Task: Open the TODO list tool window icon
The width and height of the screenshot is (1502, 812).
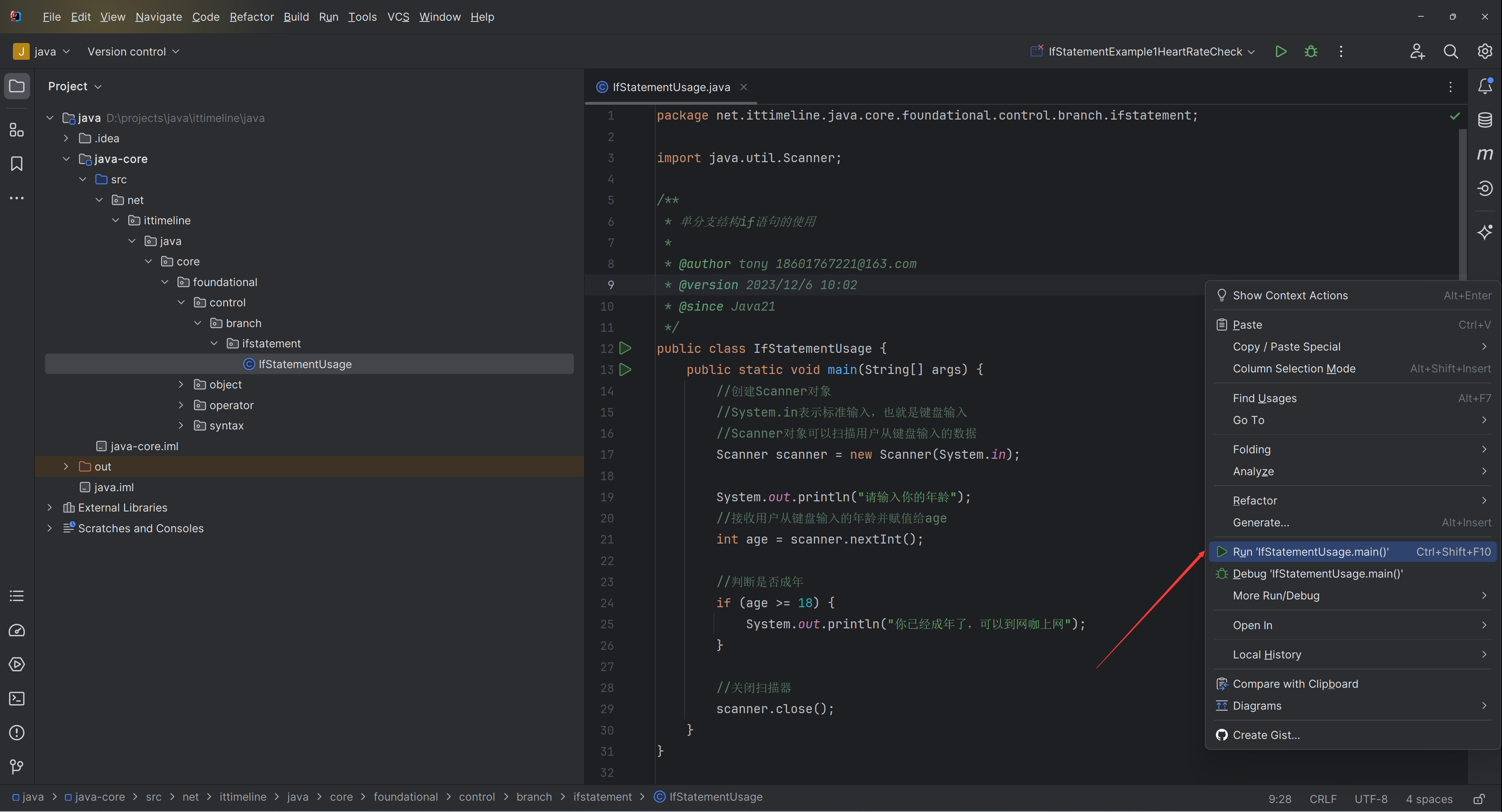Action: (17, 596)
